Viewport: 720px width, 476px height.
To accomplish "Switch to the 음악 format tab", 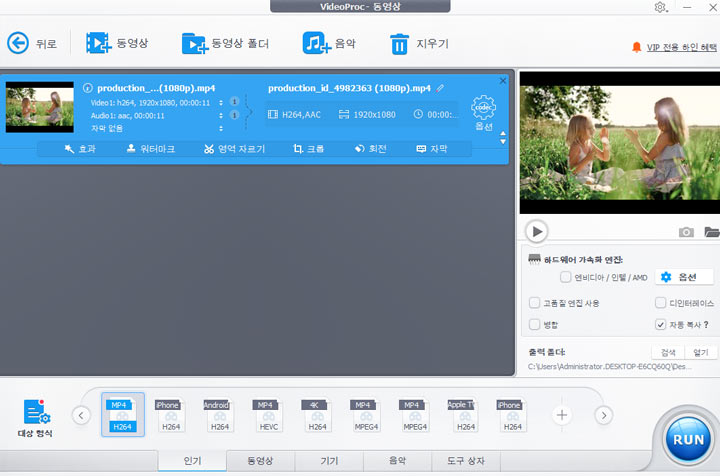I will 397,460.
